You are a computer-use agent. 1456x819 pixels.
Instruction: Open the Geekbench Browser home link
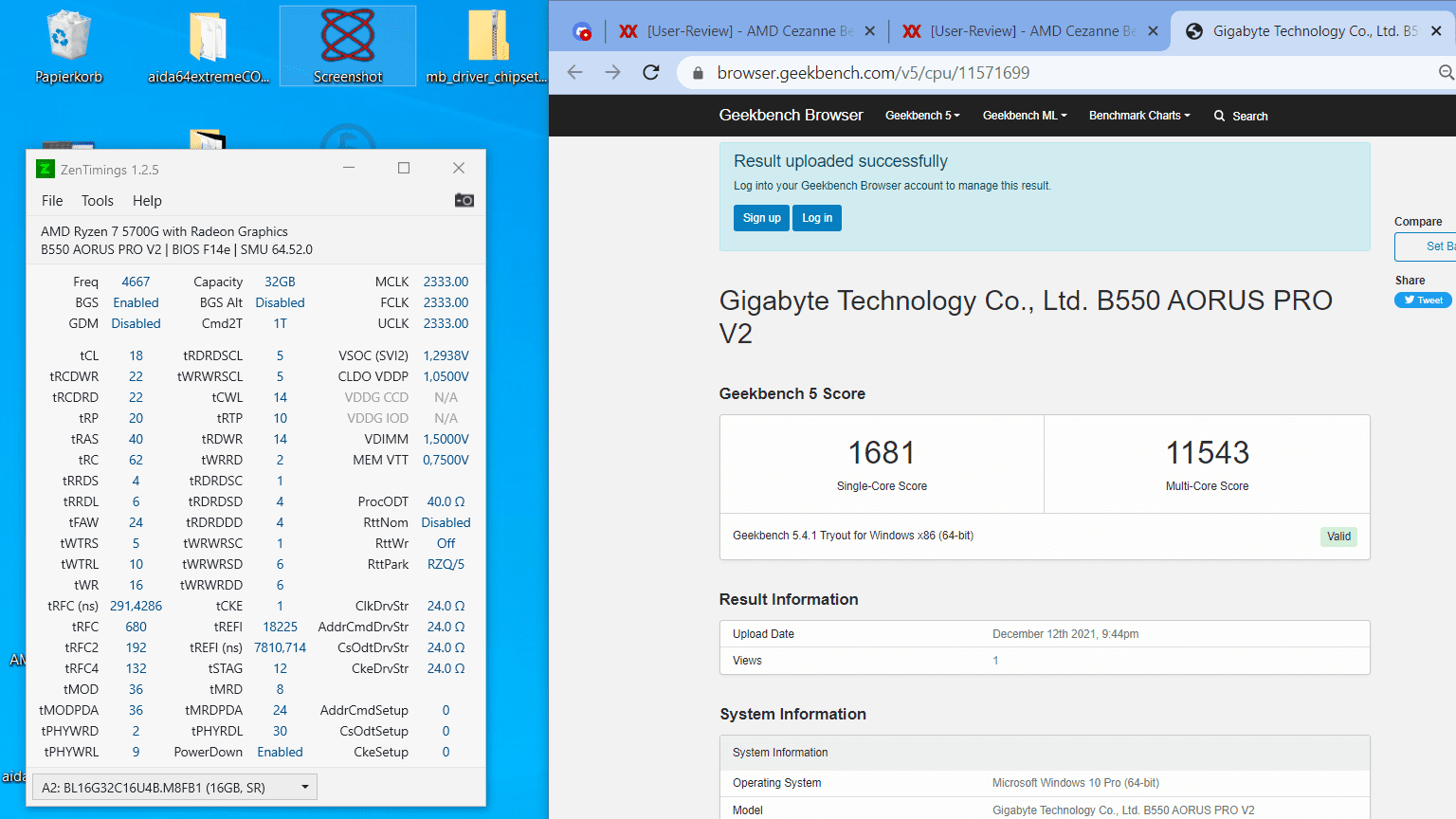click(791, 115)
